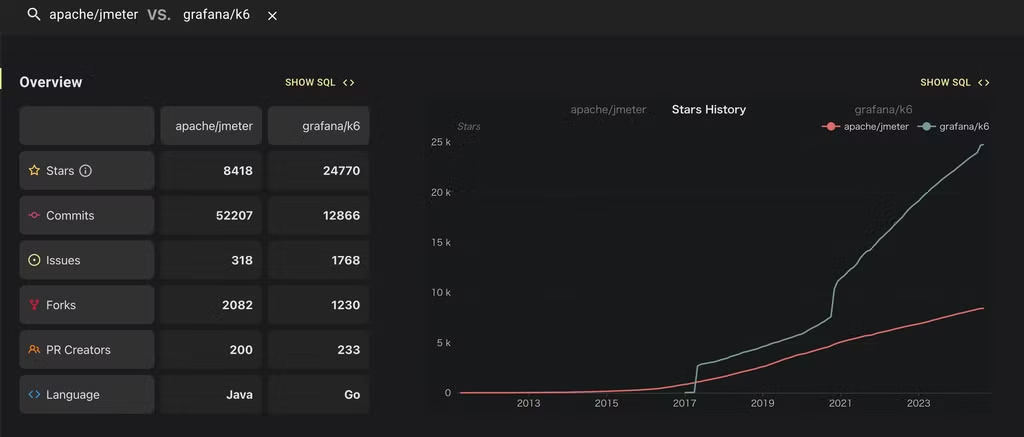1024x437 pixels.
Task: Click the Stars star icon
Action: point(35,170)
